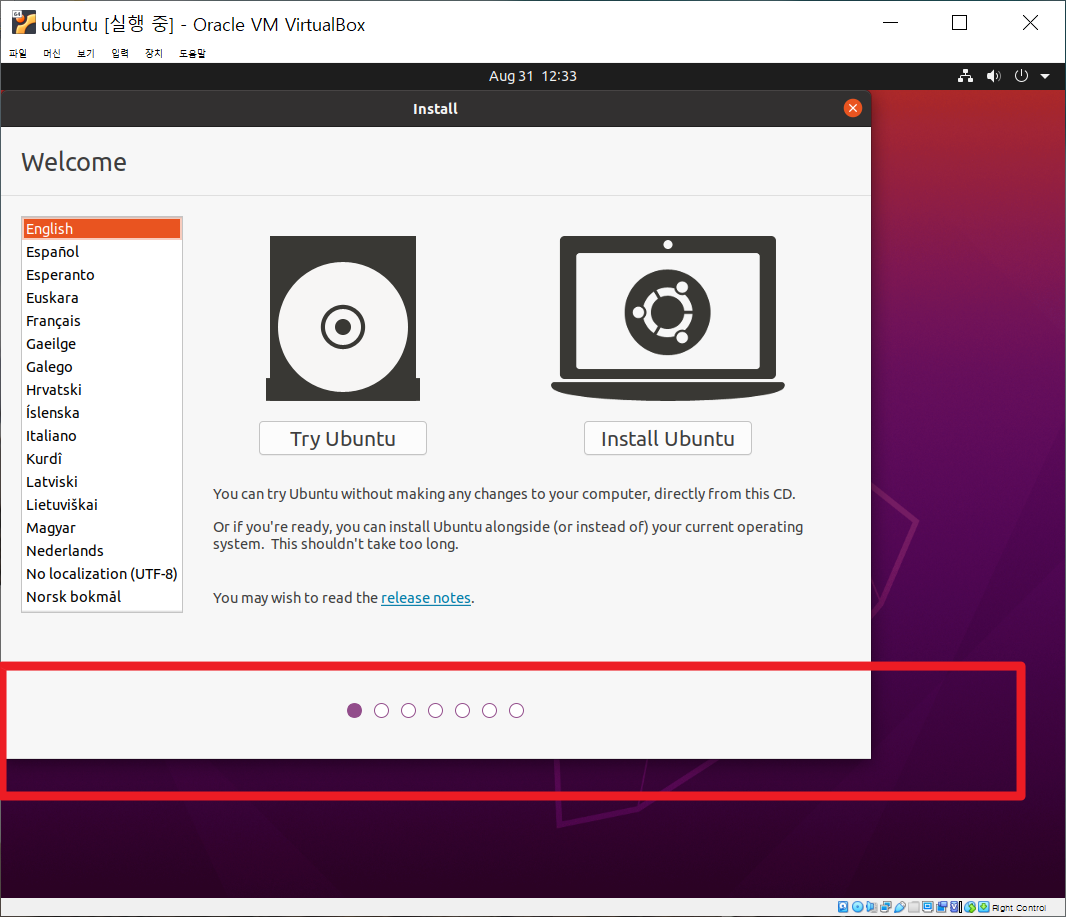The image size is (1066, 917).
Task: Open the 입력 menu
Action: [x=120, y=53]
